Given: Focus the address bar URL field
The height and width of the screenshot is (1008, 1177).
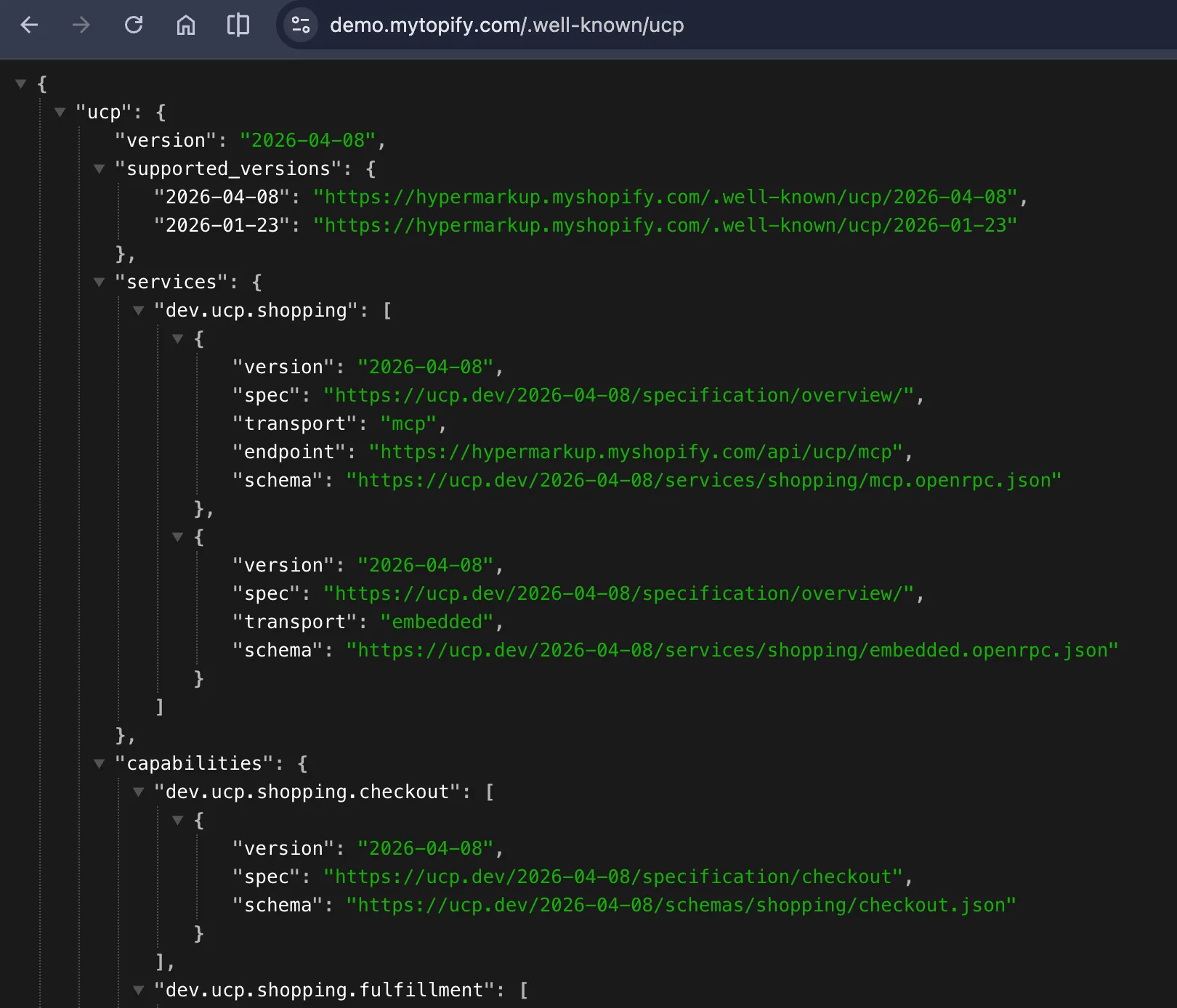Looking at the screenshot, I should [506, 25].
